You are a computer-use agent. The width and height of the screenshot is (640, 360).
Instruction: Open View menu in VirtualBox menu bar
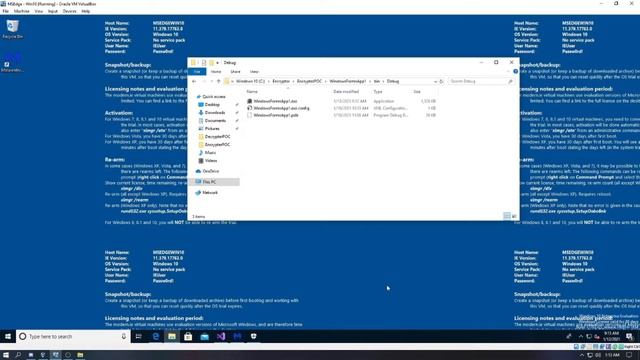pos(39,11)
